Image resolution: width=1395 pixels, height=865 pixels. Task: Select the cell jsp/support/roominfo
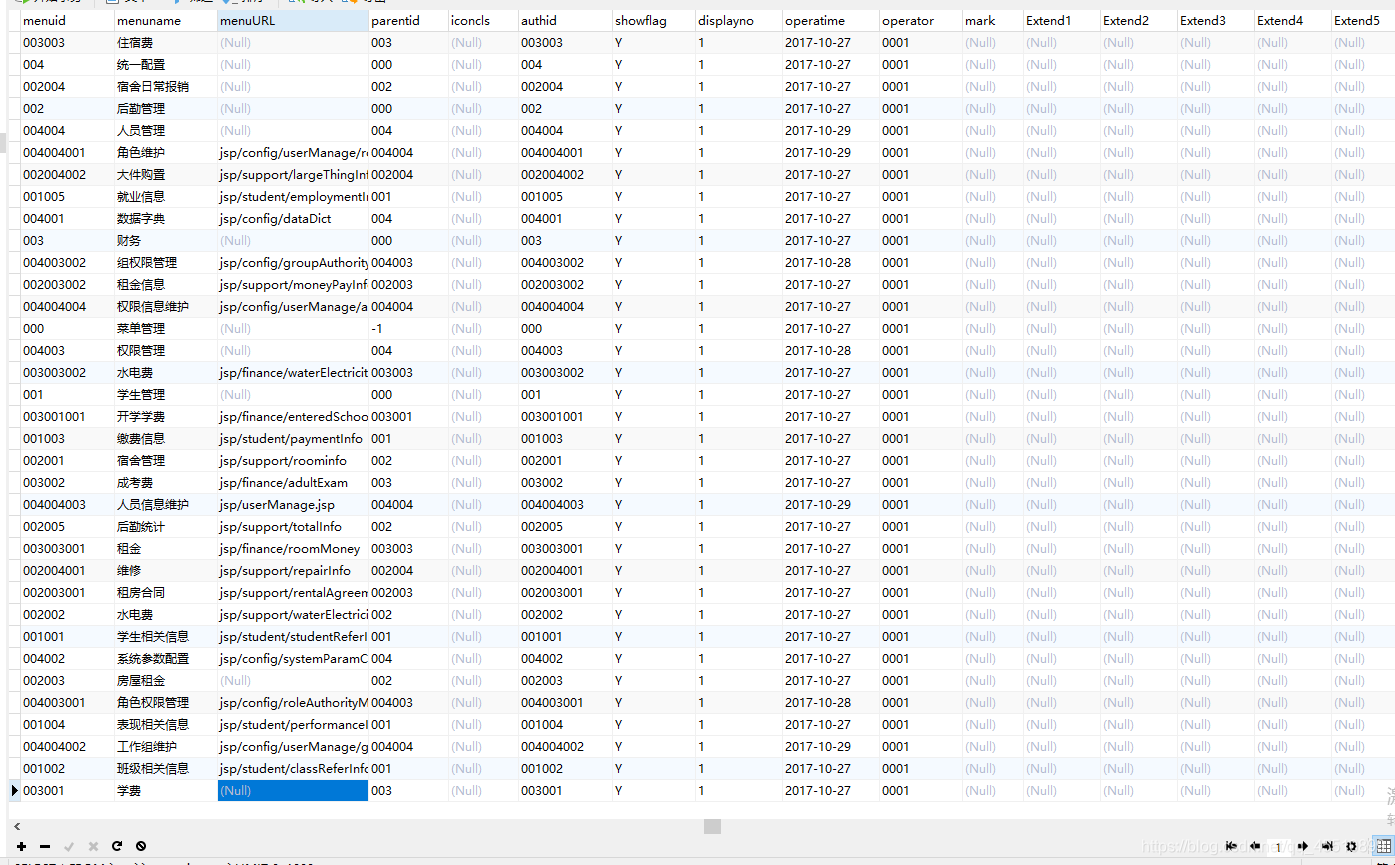[292, 460]
